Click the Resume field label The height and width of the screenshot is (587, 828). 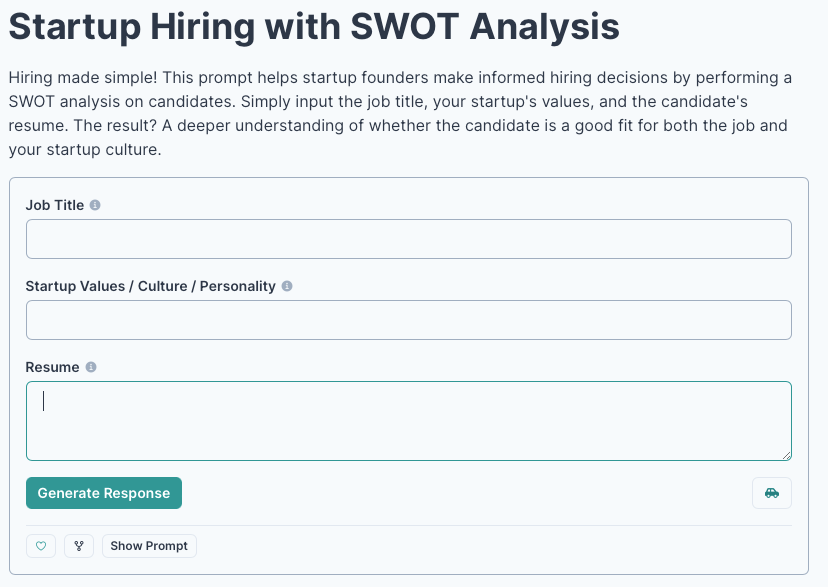[52, 367]
